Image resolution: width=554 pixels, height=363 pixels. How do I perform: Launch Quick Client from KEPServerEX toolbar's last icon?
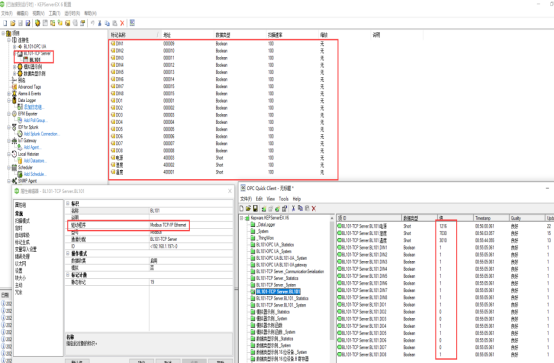132,23
